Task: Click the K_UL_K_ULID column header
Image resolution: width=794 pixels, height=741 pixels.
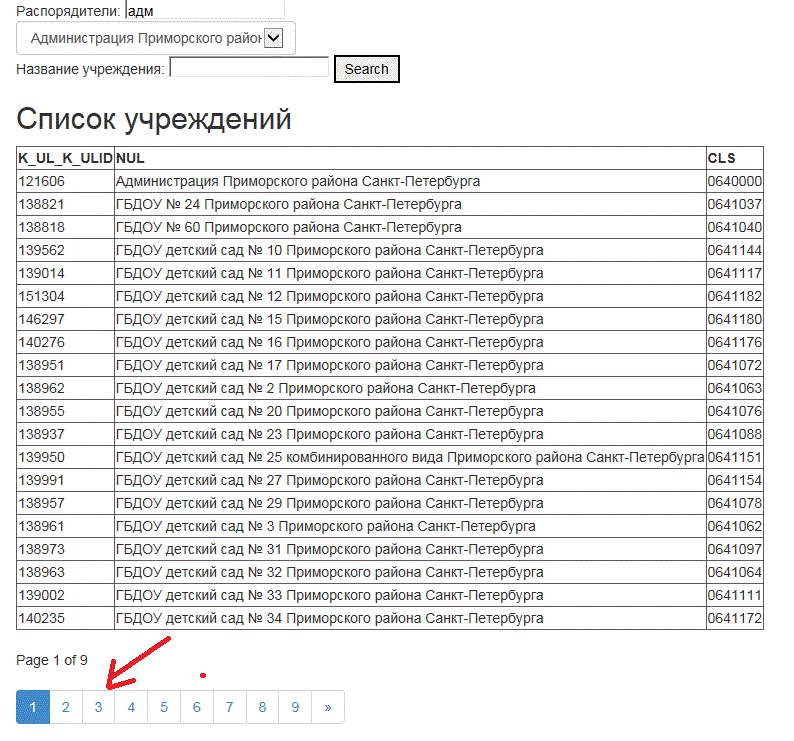Action: coord(65,158)
